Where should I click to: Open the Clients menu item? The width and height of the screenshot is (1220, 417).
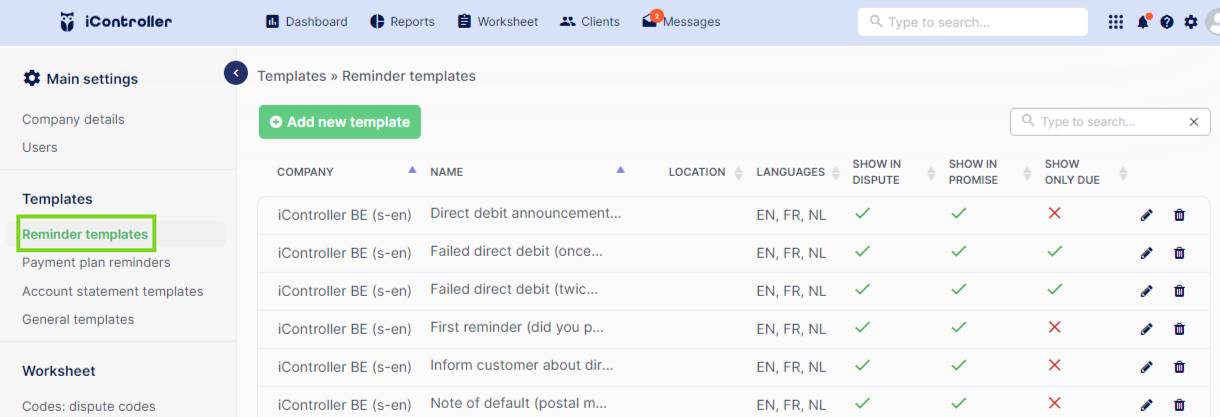(590, 21)
